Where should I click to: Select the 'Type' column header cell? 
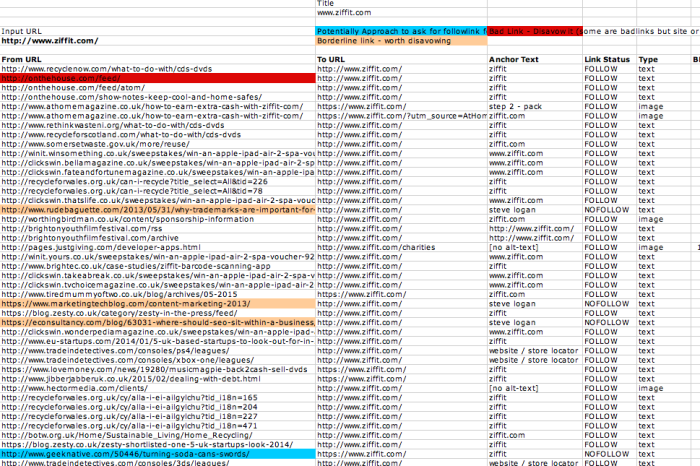tap(663, 59)
